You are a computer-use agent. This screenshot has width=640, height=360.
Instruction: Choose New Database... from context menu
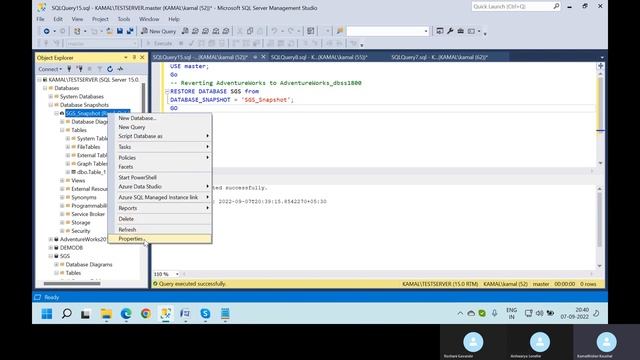[x=160, y=118]
